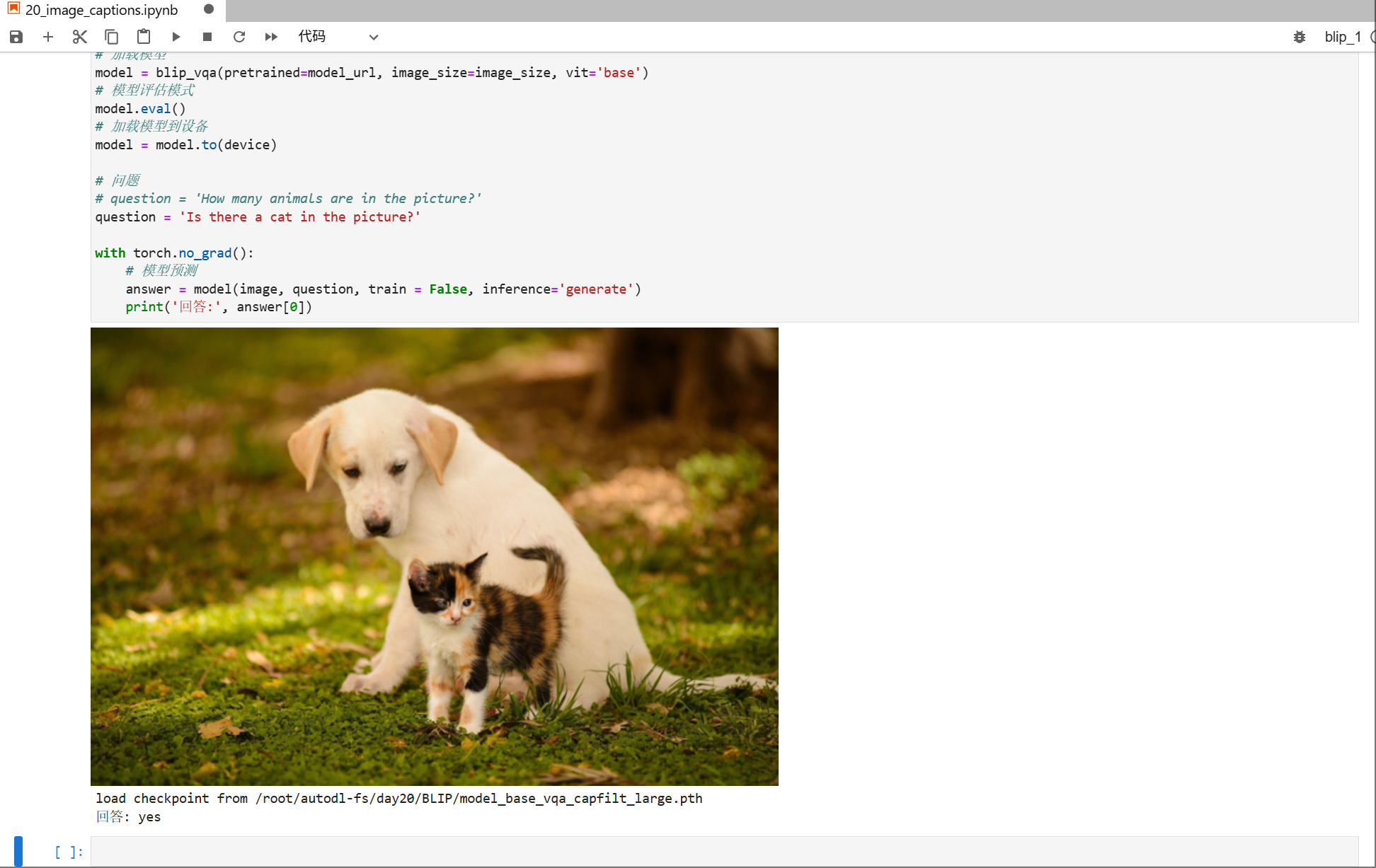The image size is (1376, 868).
Task: Interrupt the kernel with the stop icon
Action: 207,37
